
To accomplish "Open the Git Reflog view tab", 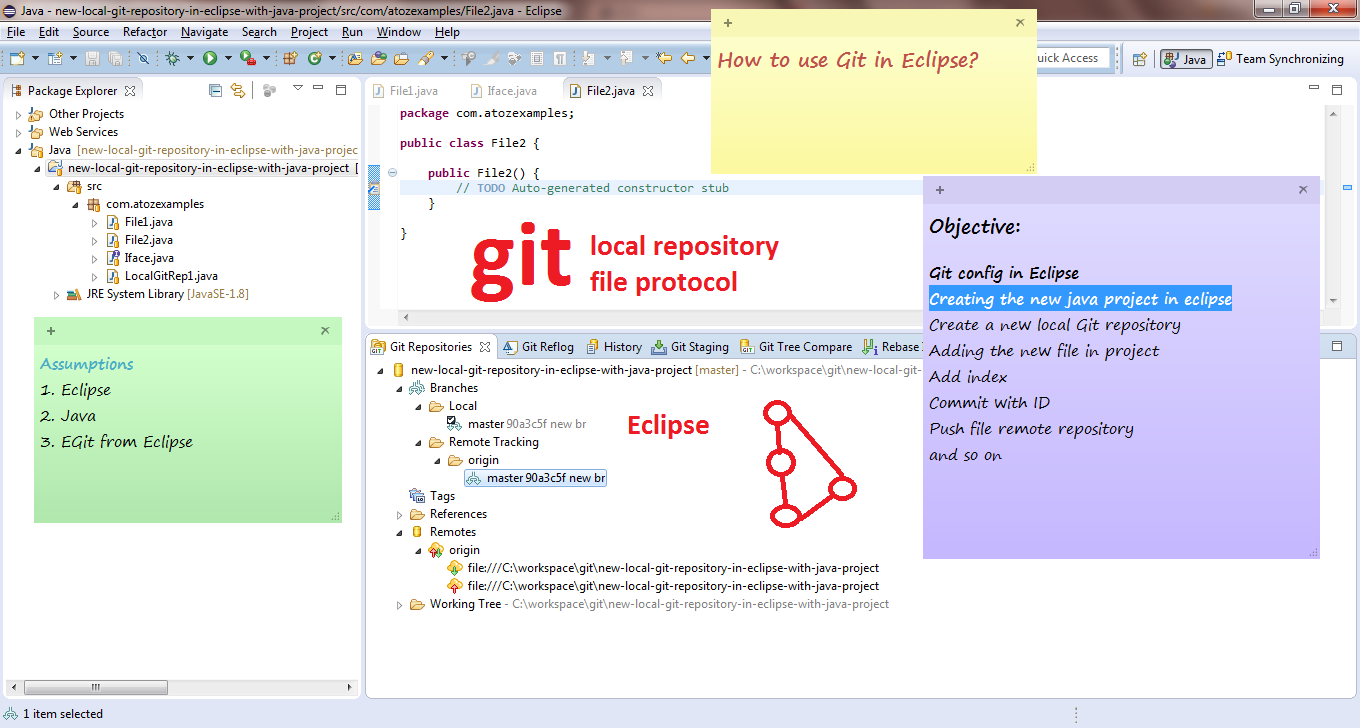I will pos(538,347).
